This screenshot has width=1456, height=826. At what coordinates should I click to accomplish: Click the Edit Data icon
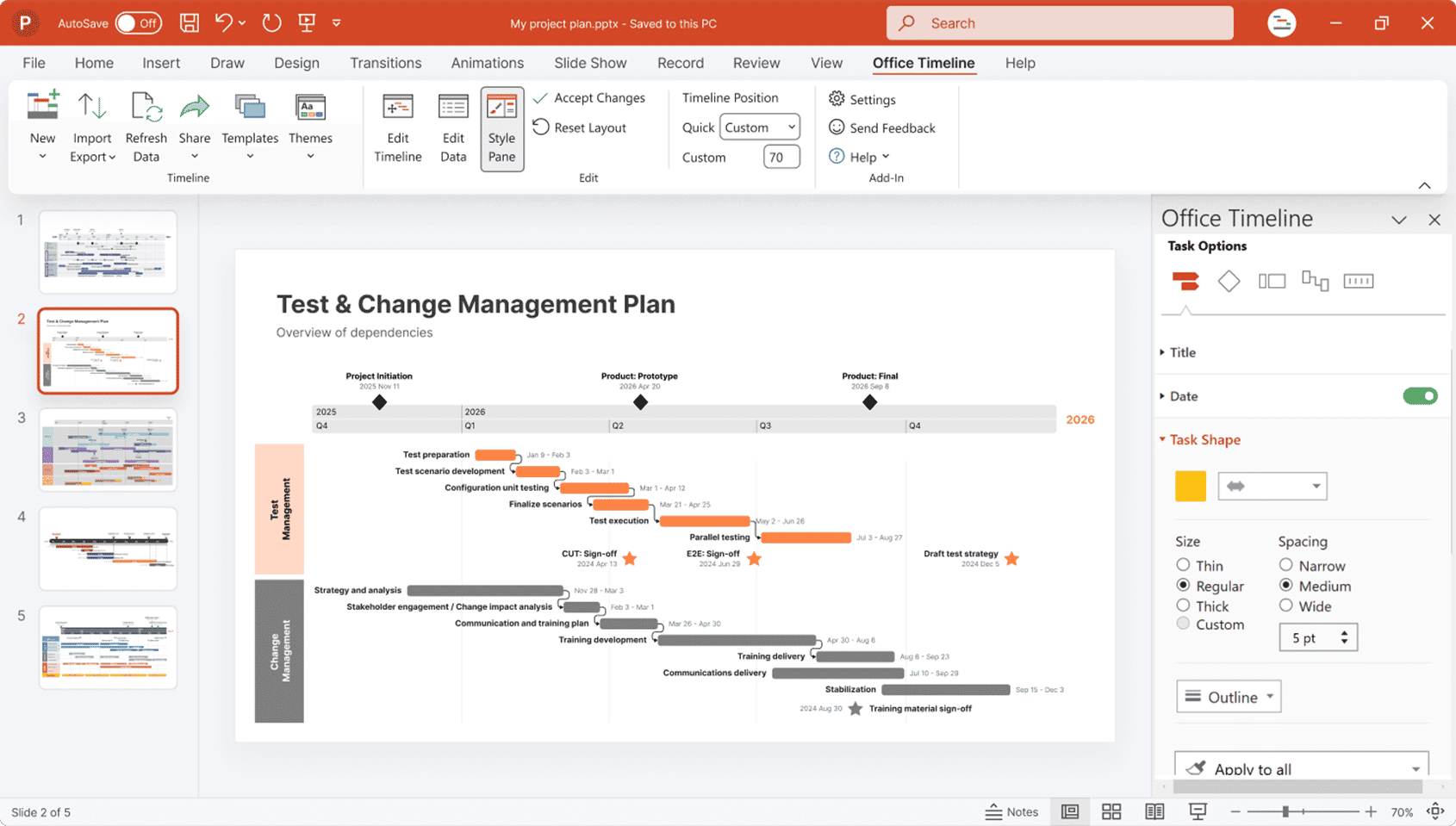pyautogui.click(x=453, y=106)
